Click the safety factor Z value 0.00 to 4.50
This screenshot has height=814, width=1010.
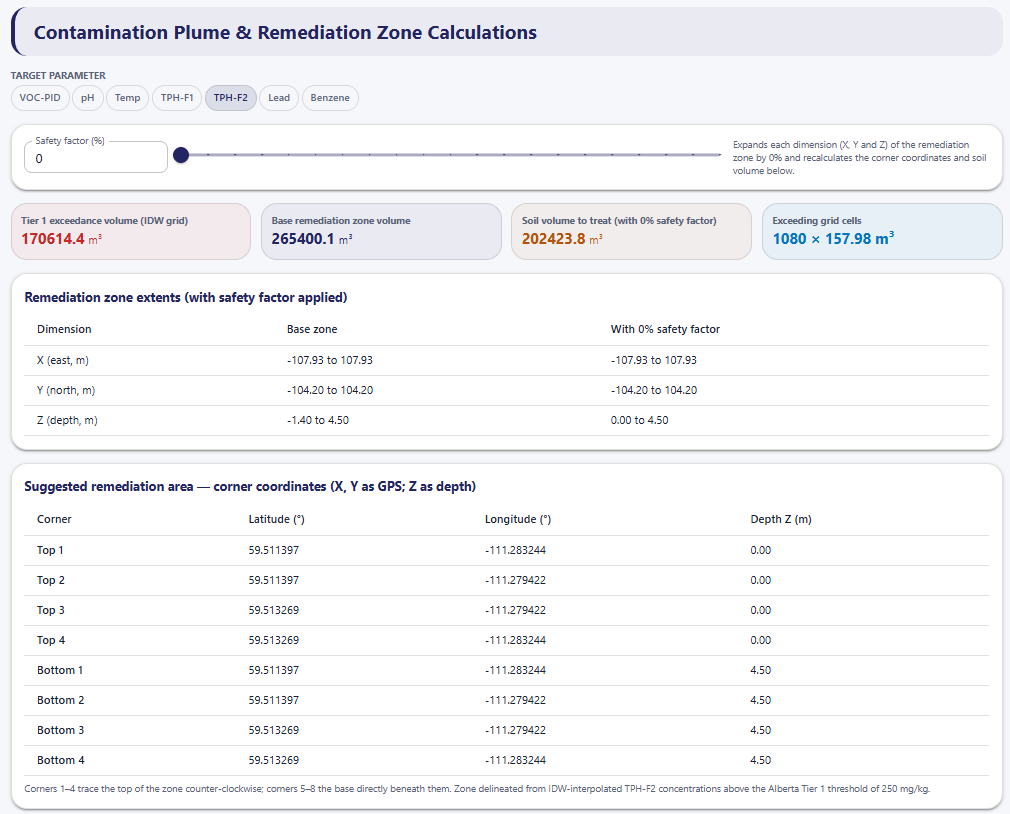pyautogui.click(x=639, y=421)
